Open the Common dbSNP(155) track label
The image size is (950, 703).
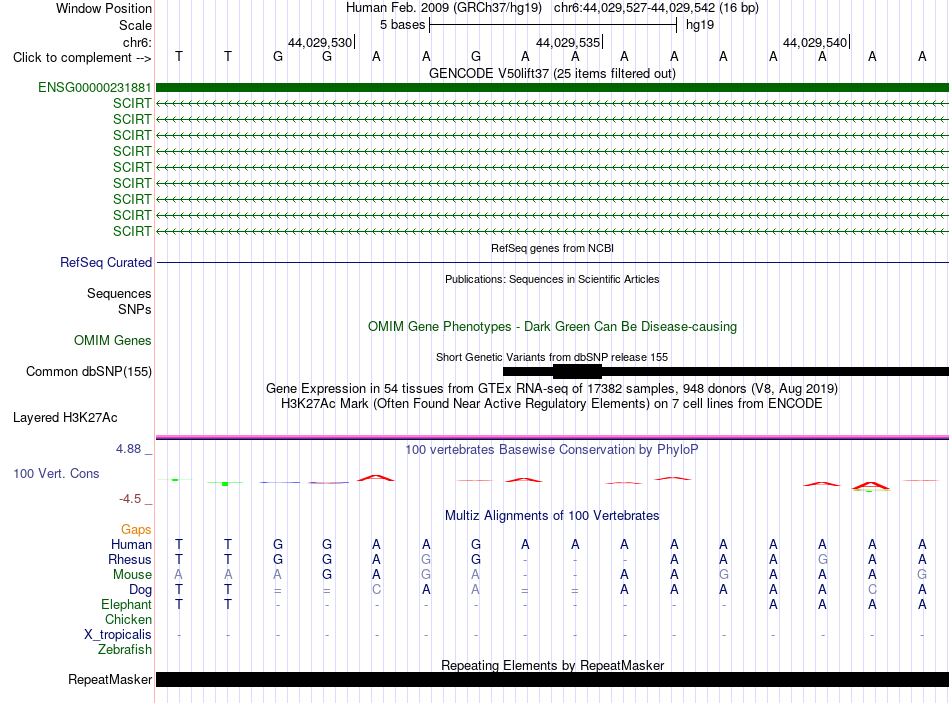(89, 371)
